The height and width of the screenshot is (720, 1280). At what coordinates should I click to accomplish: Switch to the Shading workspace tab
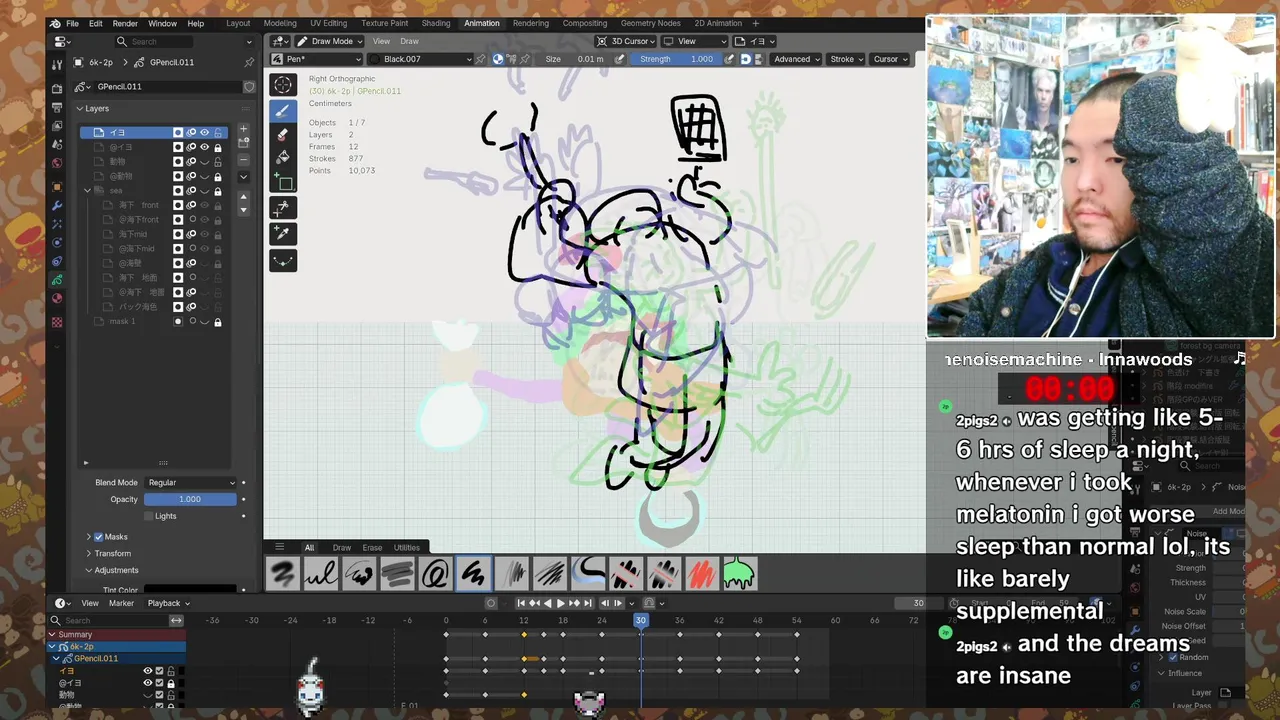coord(435,23)
